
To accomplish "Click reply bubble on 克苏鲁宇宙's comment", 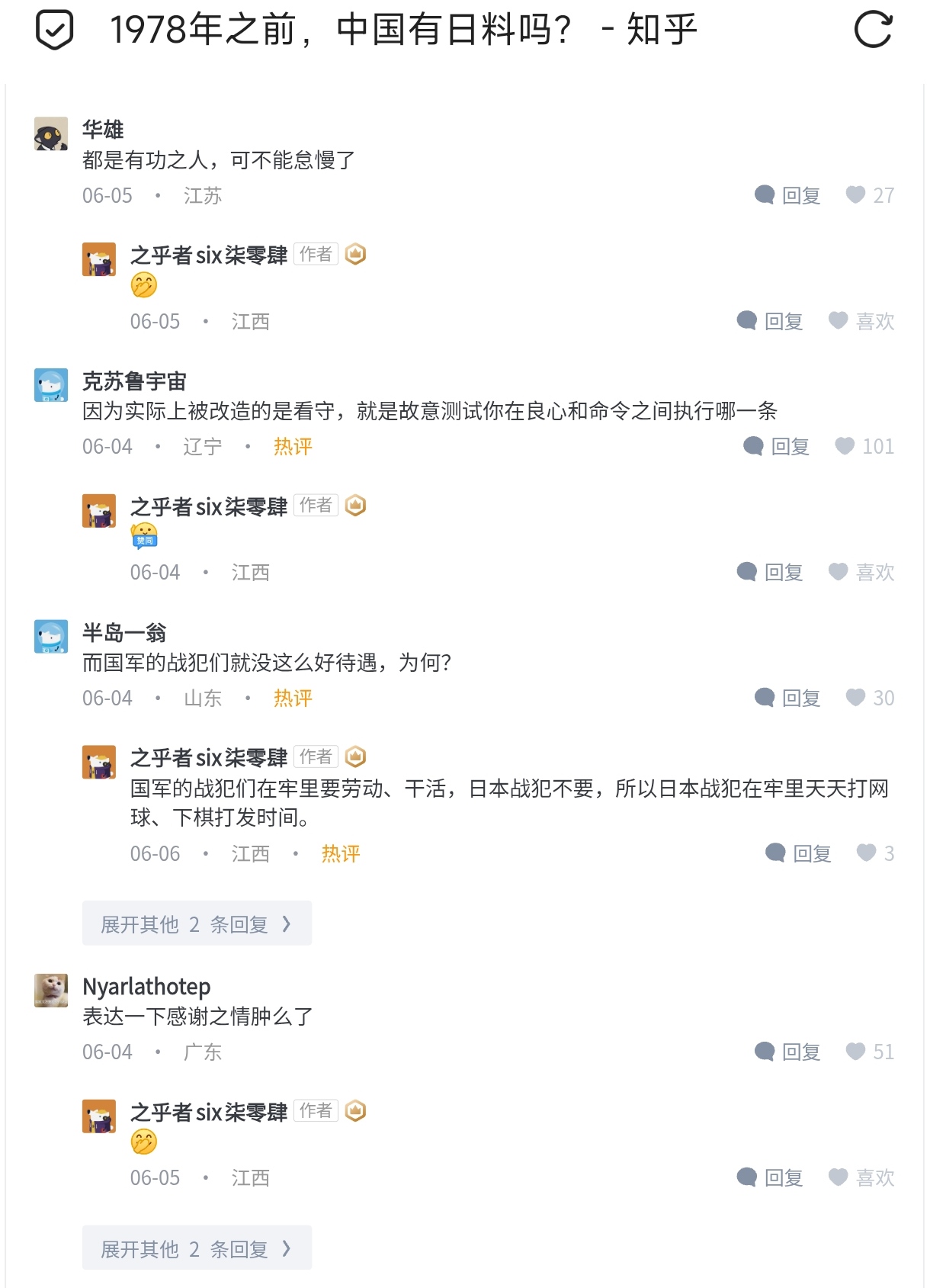I will [x=776, y=446].
